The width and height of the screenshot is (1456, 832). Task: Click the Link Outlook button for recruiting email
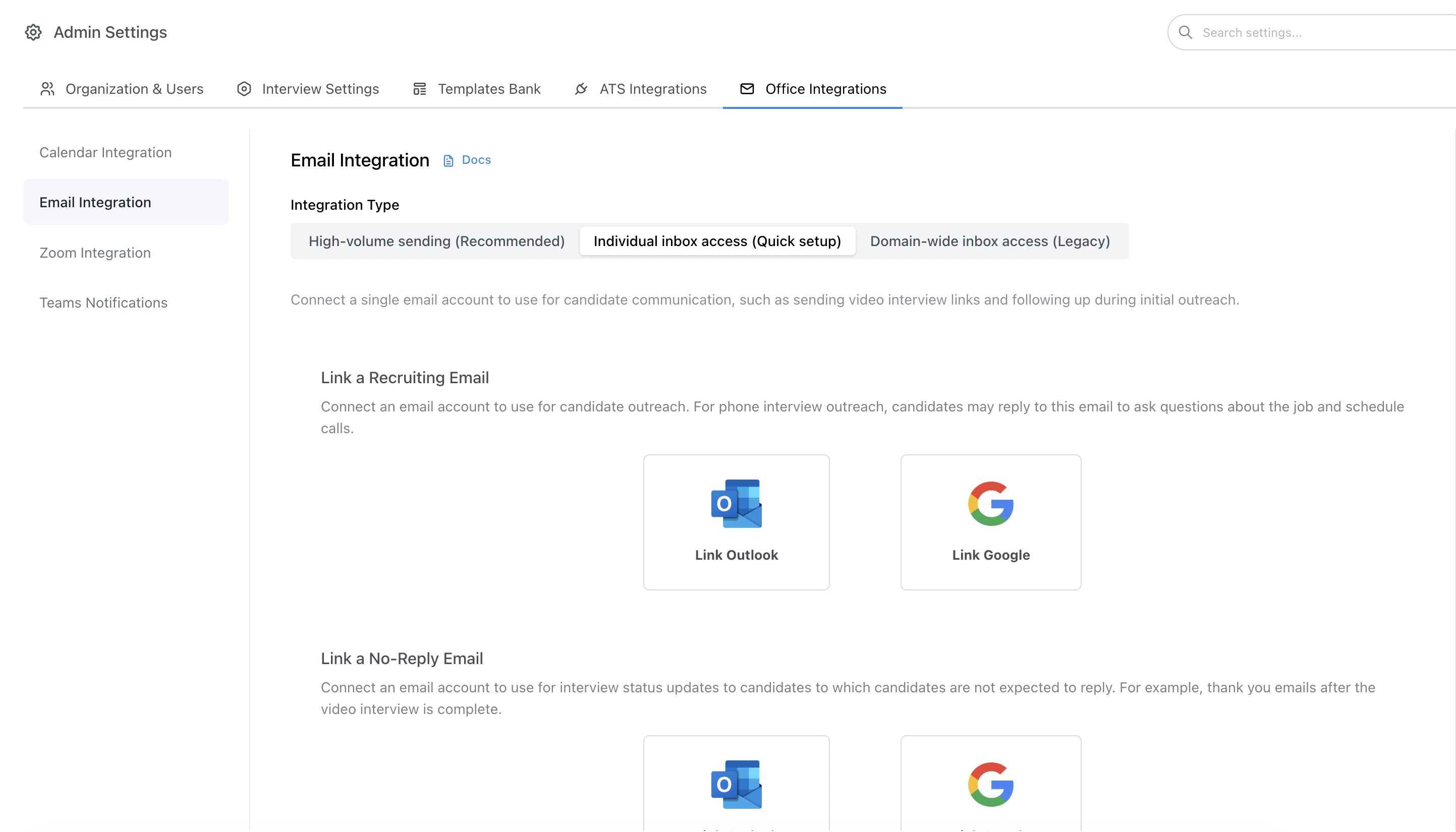(736, 522)
